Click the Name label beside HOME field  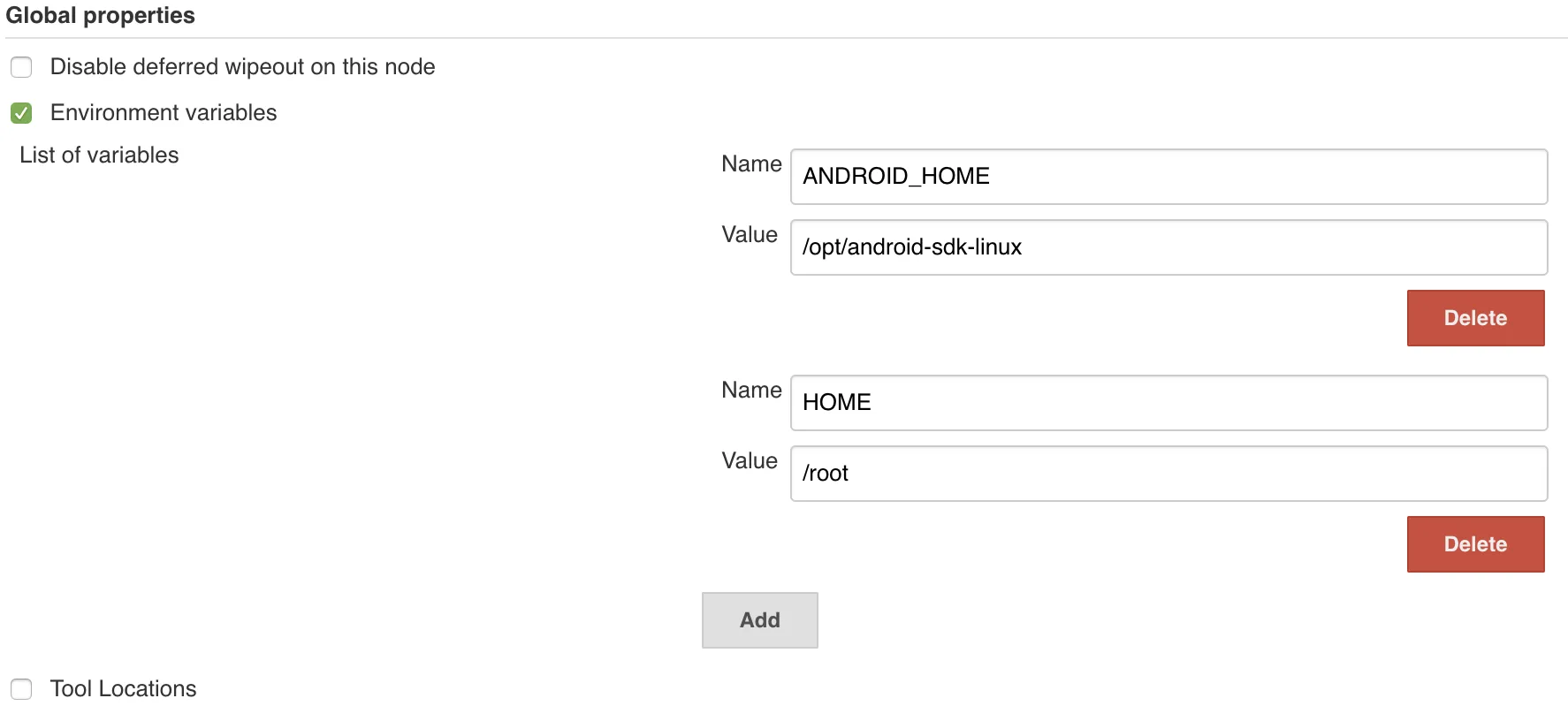pos(751,391)
